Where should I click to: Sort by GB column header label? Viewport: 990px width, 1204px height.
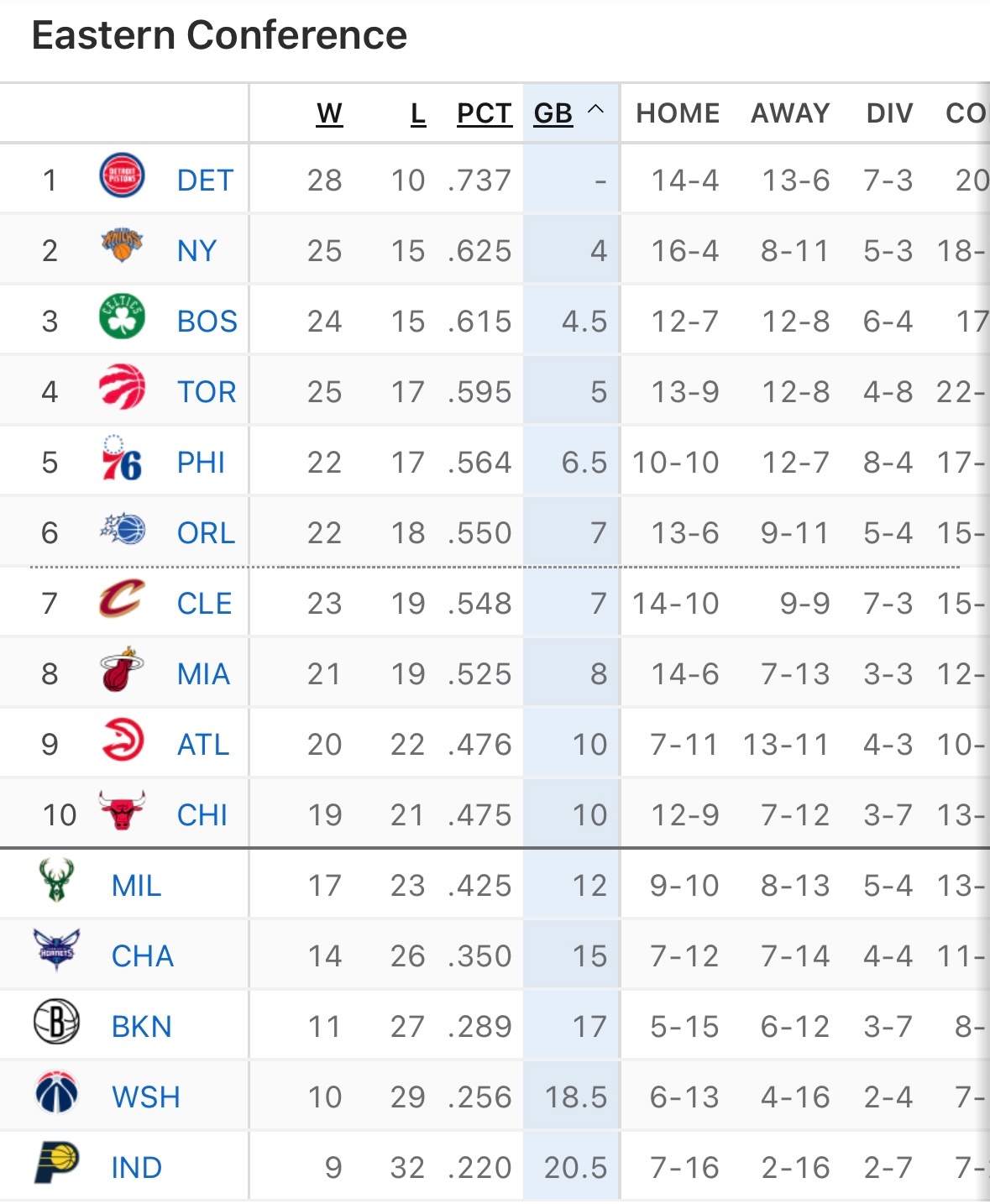(x=553, y=113)
